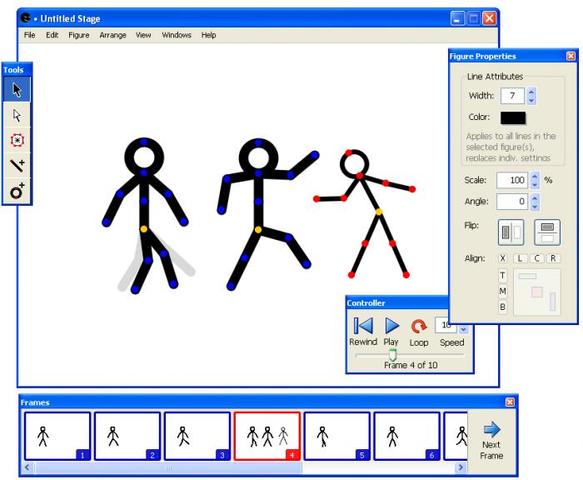Select the solid arrow selection tool
Viewport: 583px width, 480px height.
coord(17,90)
